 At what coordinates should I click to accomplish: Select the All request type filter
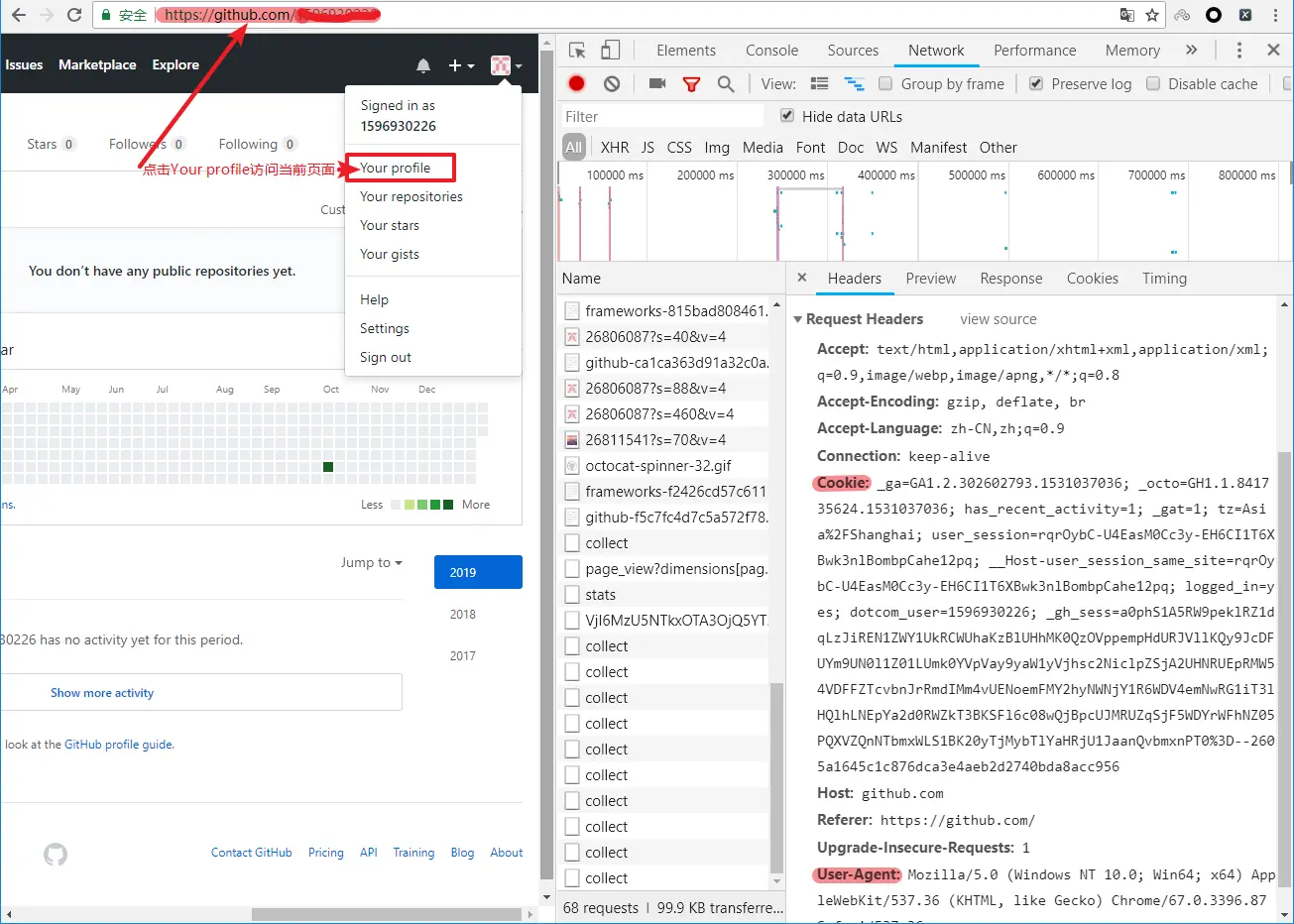pyautogui.click(x=574, y=148)
